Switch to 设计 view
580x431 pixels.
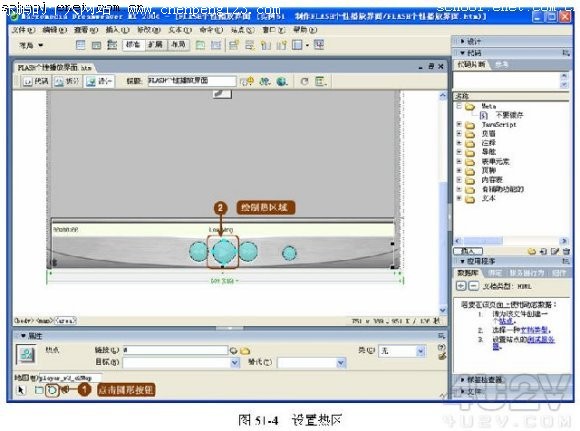[x=99, y=81]
